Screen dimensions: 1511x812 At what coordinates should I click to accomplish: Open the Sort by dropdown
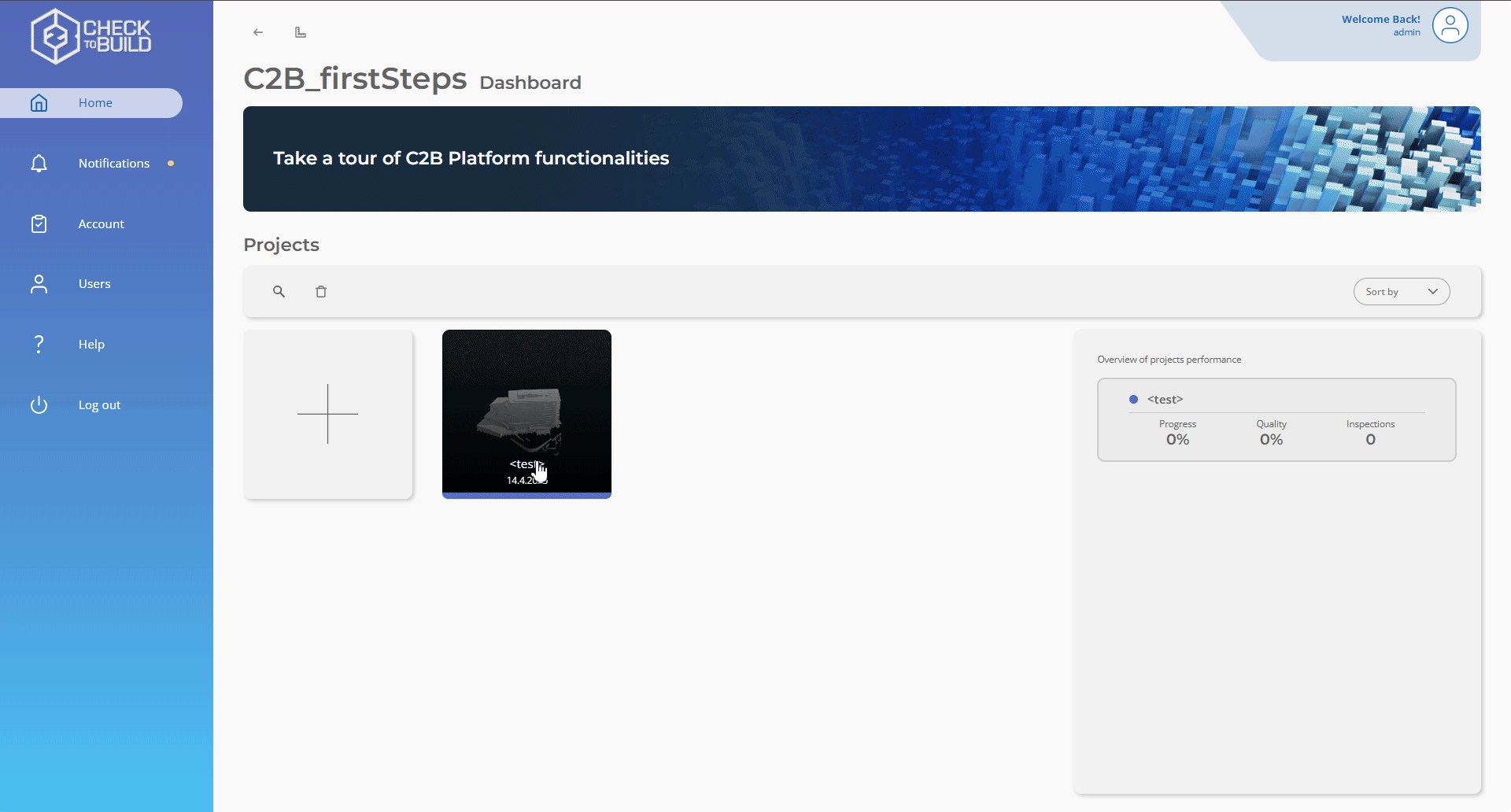[x=1402, y=292]
